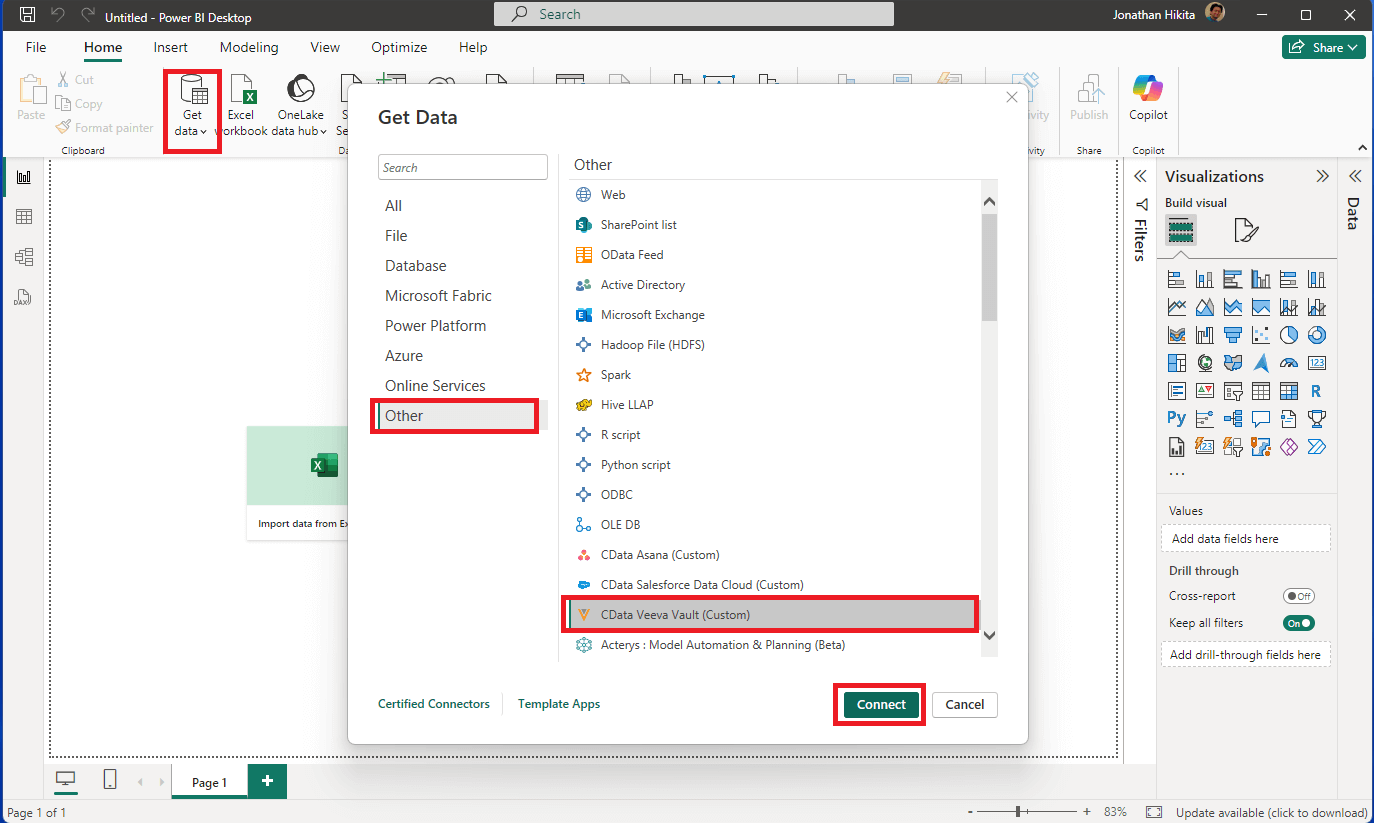The height and width of the screenshot is (823, 1374).
Task: Expand the Data pane chevron
Action: (1355, 176)
